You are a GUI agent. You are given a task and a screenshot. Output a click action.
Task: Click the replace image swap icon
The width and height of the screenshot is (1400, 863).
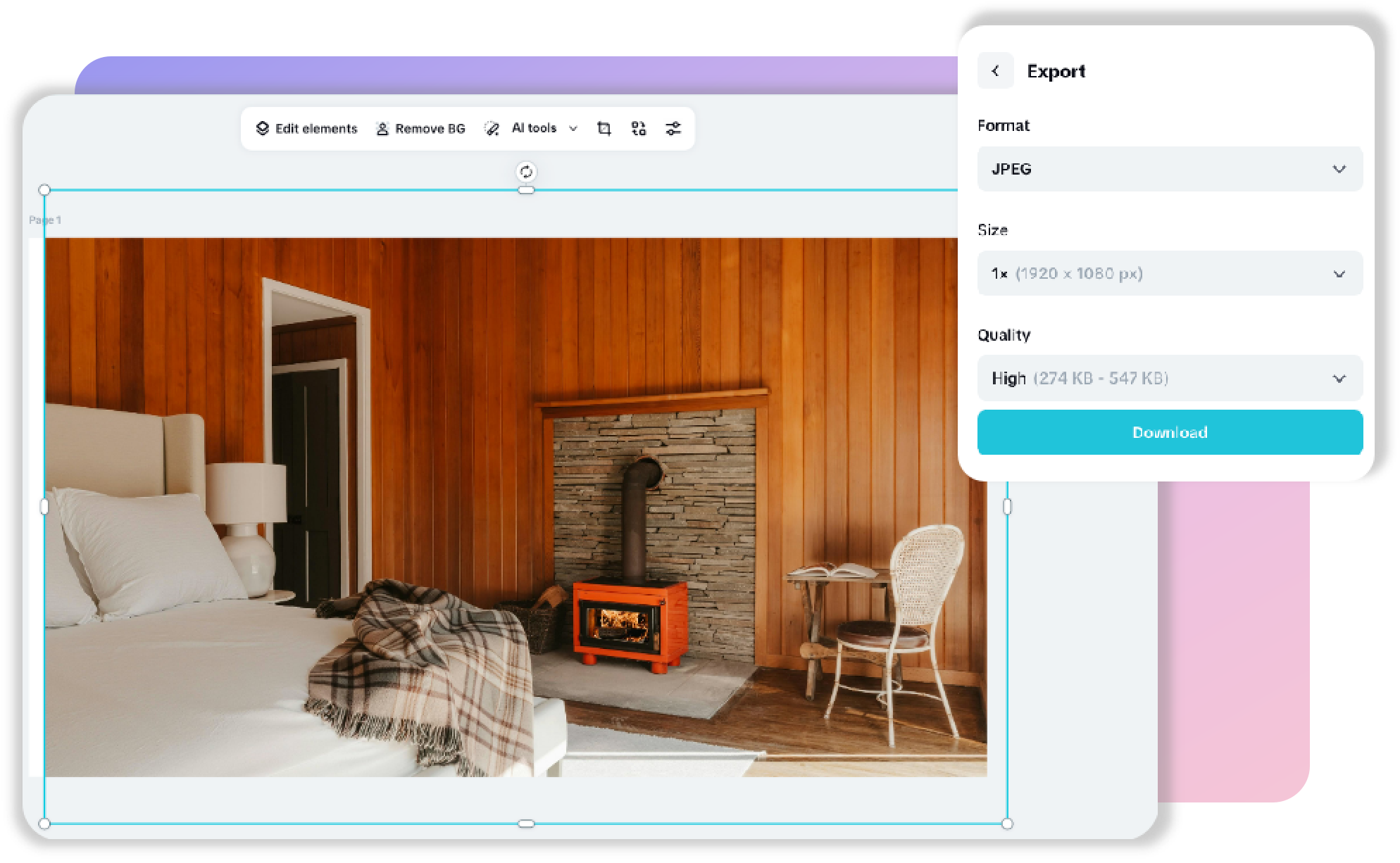tap(639, 129)
